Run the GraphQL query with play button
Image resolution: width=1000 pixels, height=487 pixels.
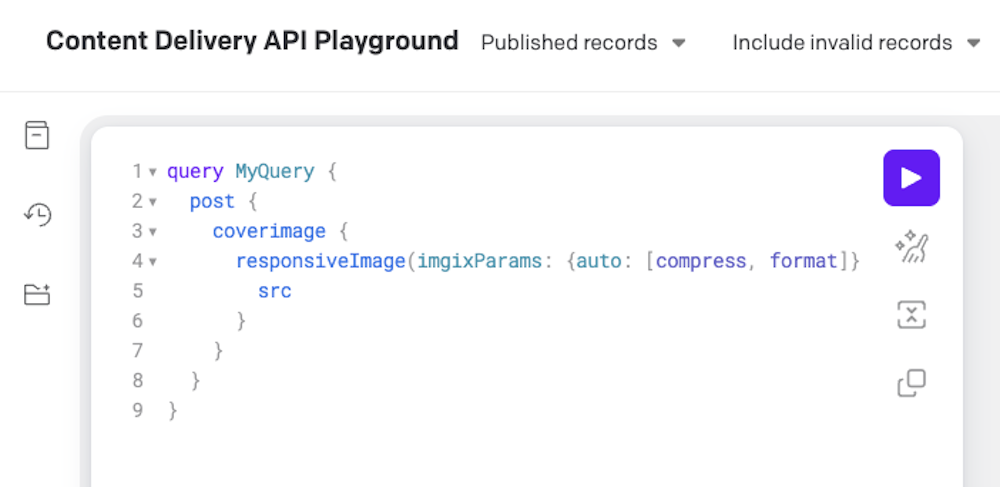point(911,178)
